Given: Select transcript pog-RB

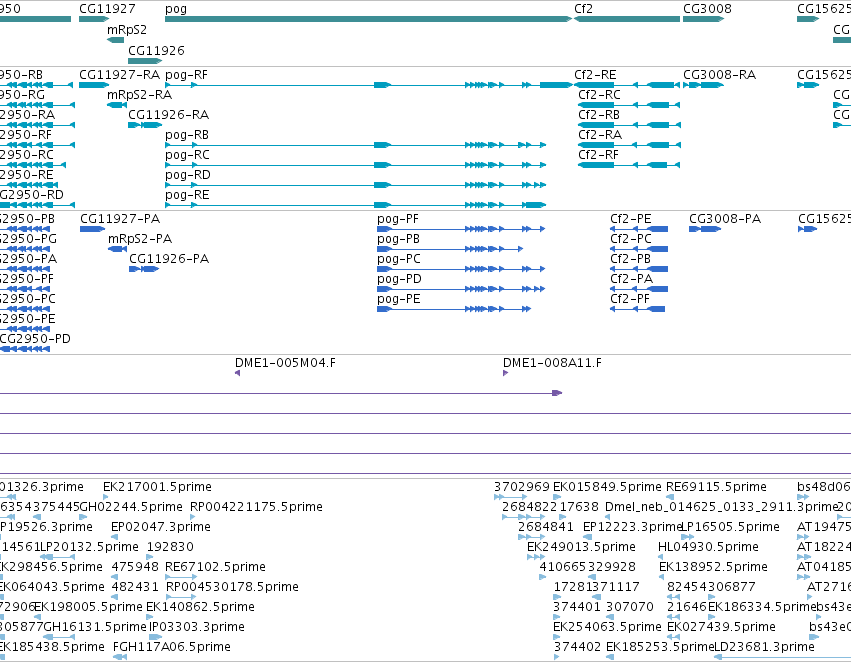Looking at the screenshot, I should (x=355, y=145).
